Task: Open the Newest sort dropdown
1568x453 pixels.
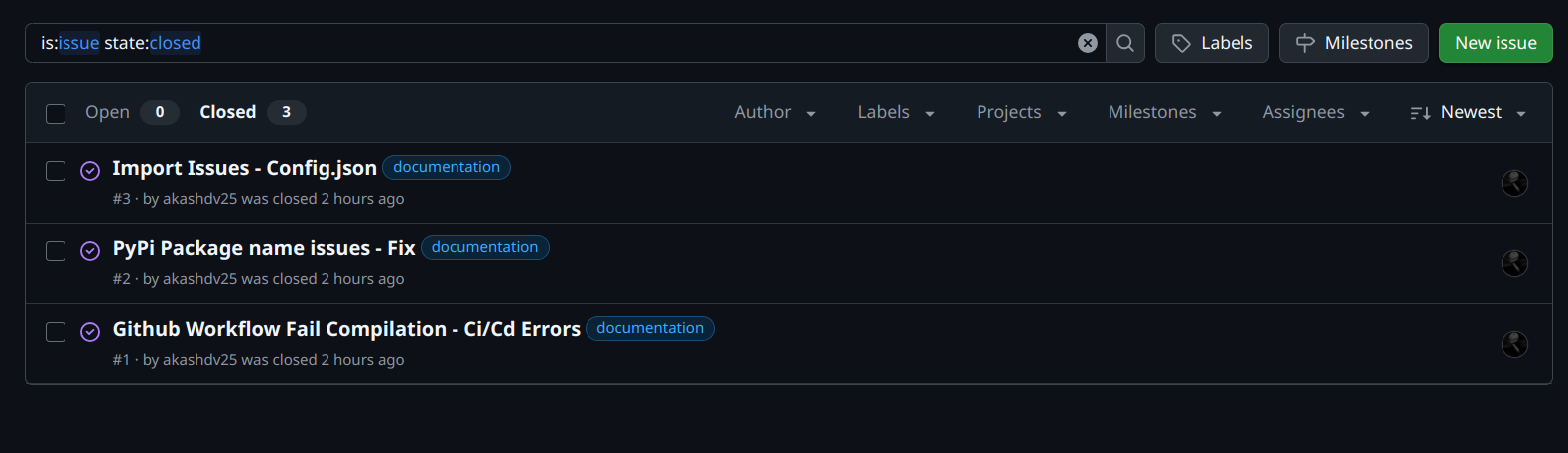Action: point(1468,113)
